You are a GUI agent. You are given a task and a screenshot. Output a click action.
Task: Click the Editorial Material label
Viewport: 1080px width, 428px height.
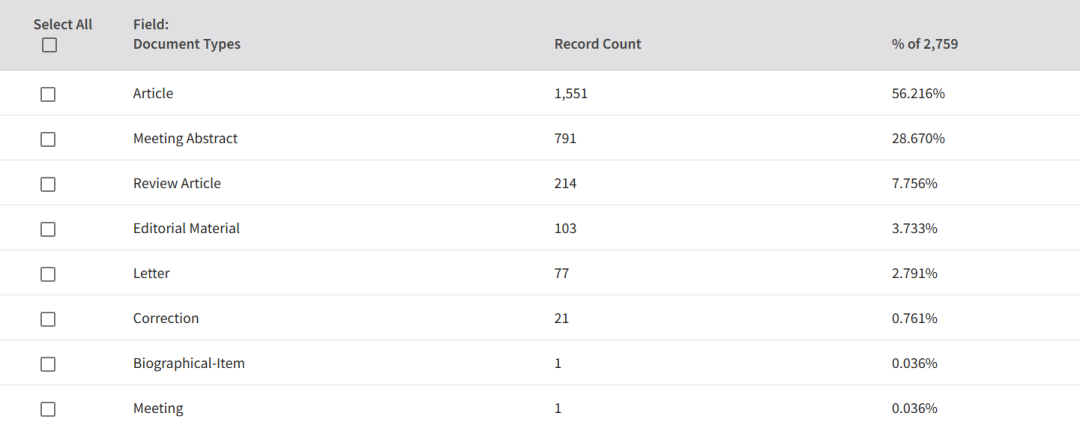point(186,228)
